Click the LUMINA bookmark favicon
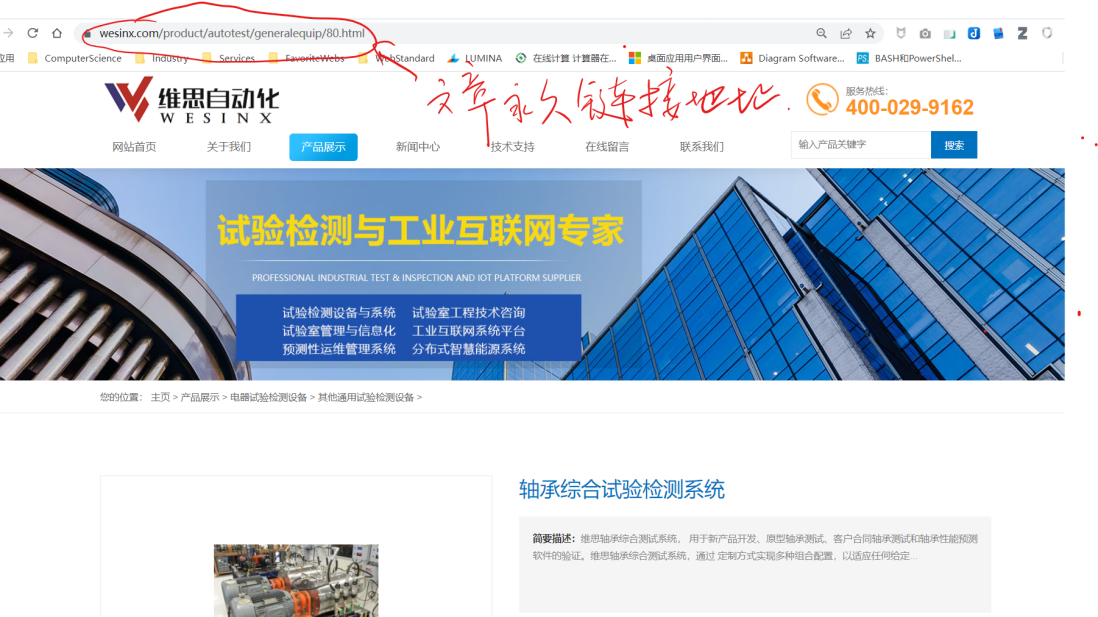Viewport: 1098px width, 617px height. pyautogui.click(x=454, y=58)
